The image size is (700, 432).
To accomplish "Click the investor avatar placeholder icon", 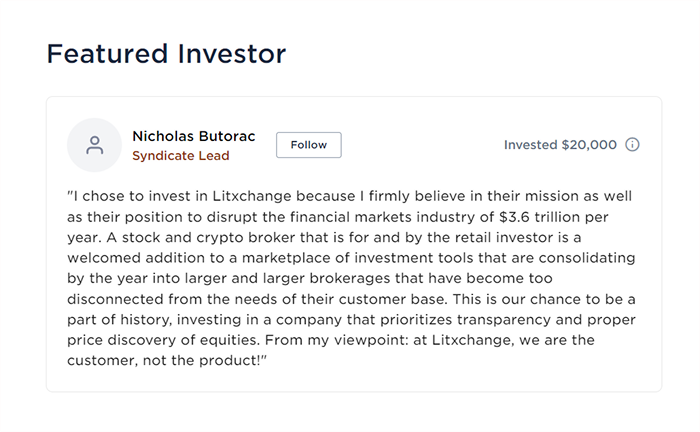I will pyautogui.click(x=94, y=145).
